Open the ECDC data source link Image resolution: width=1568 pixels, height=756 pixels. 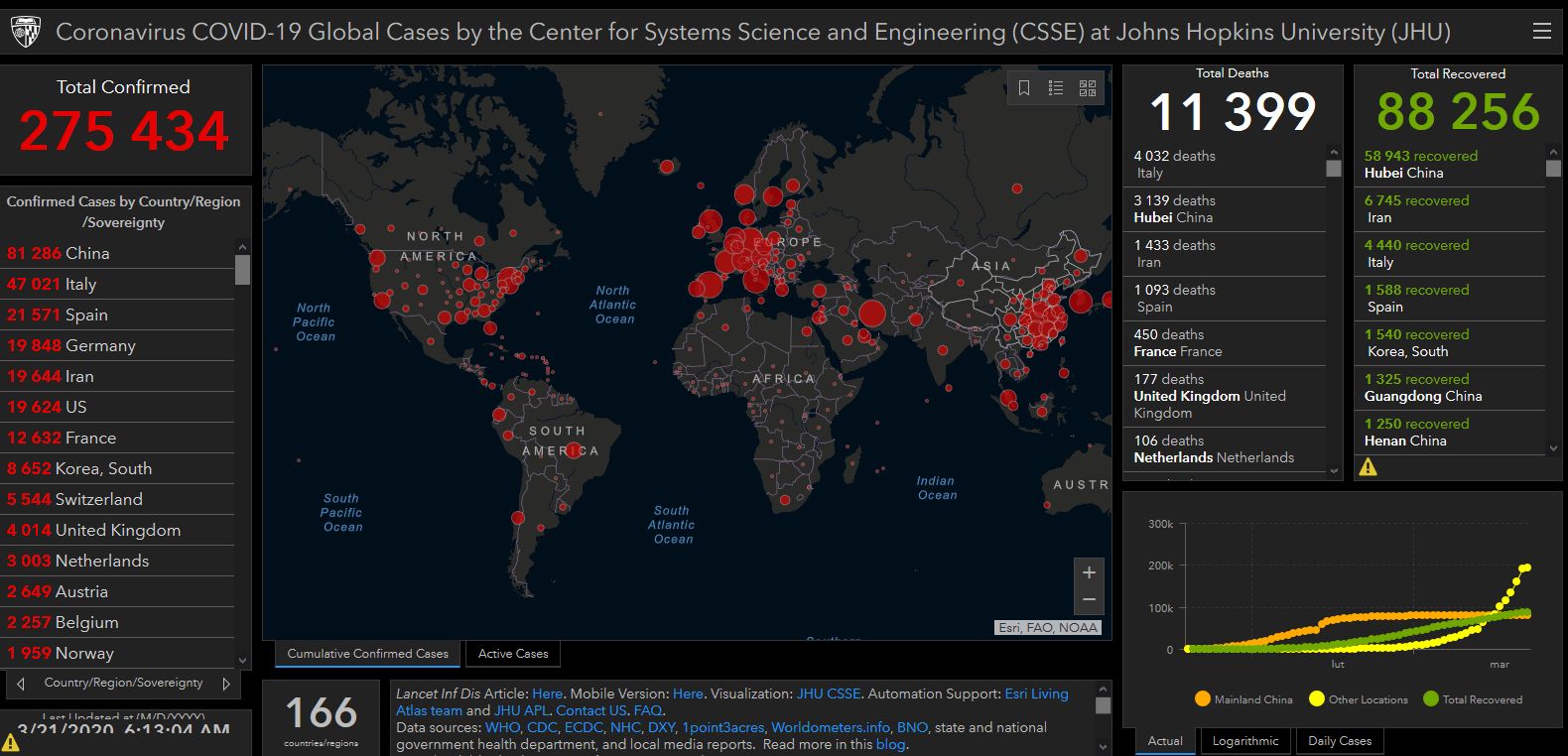[584, 727]
